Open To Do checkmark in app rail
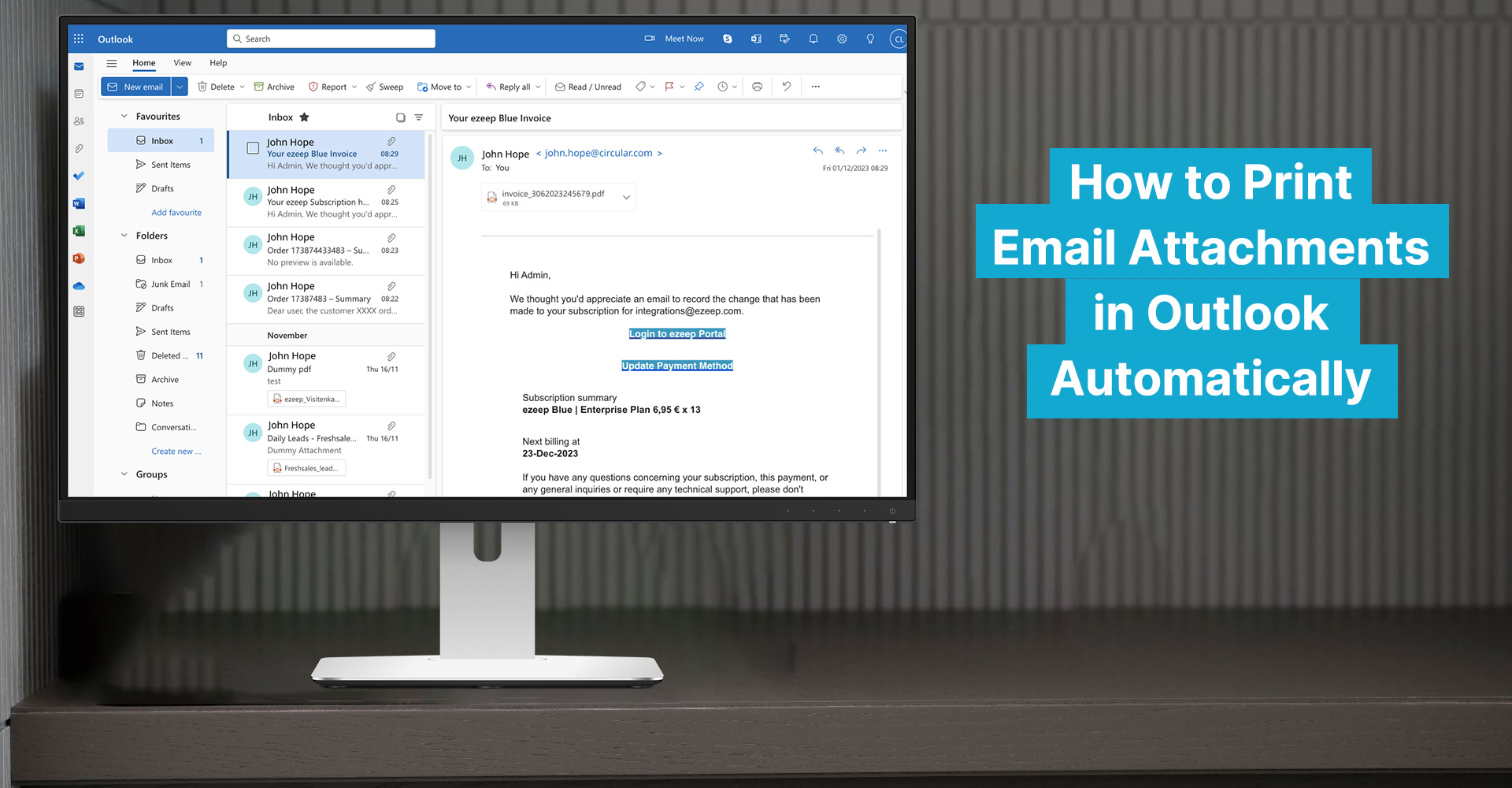1512x788 pixels. [79, 176]
